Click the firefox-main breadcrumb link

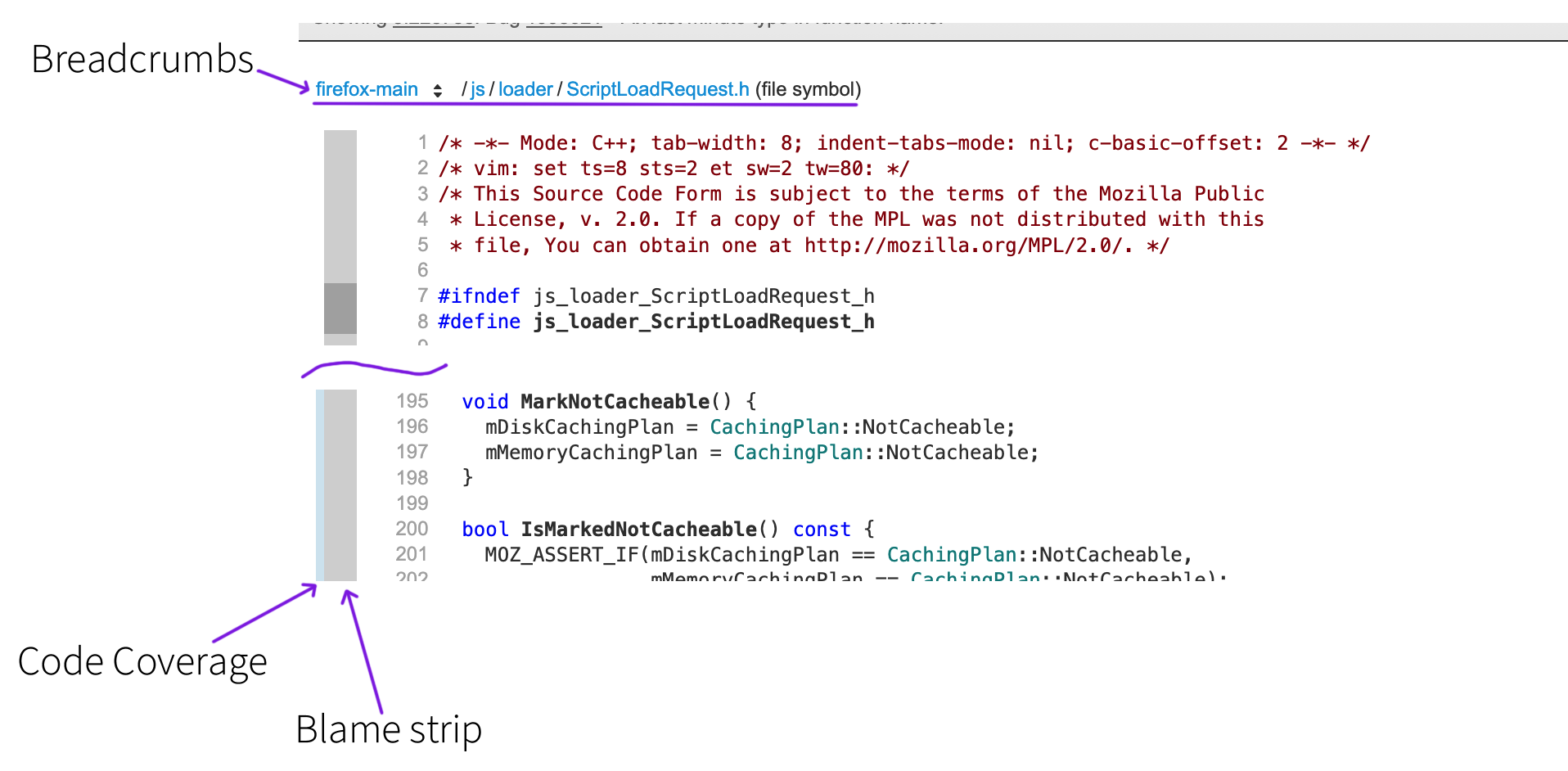point(367,89)
